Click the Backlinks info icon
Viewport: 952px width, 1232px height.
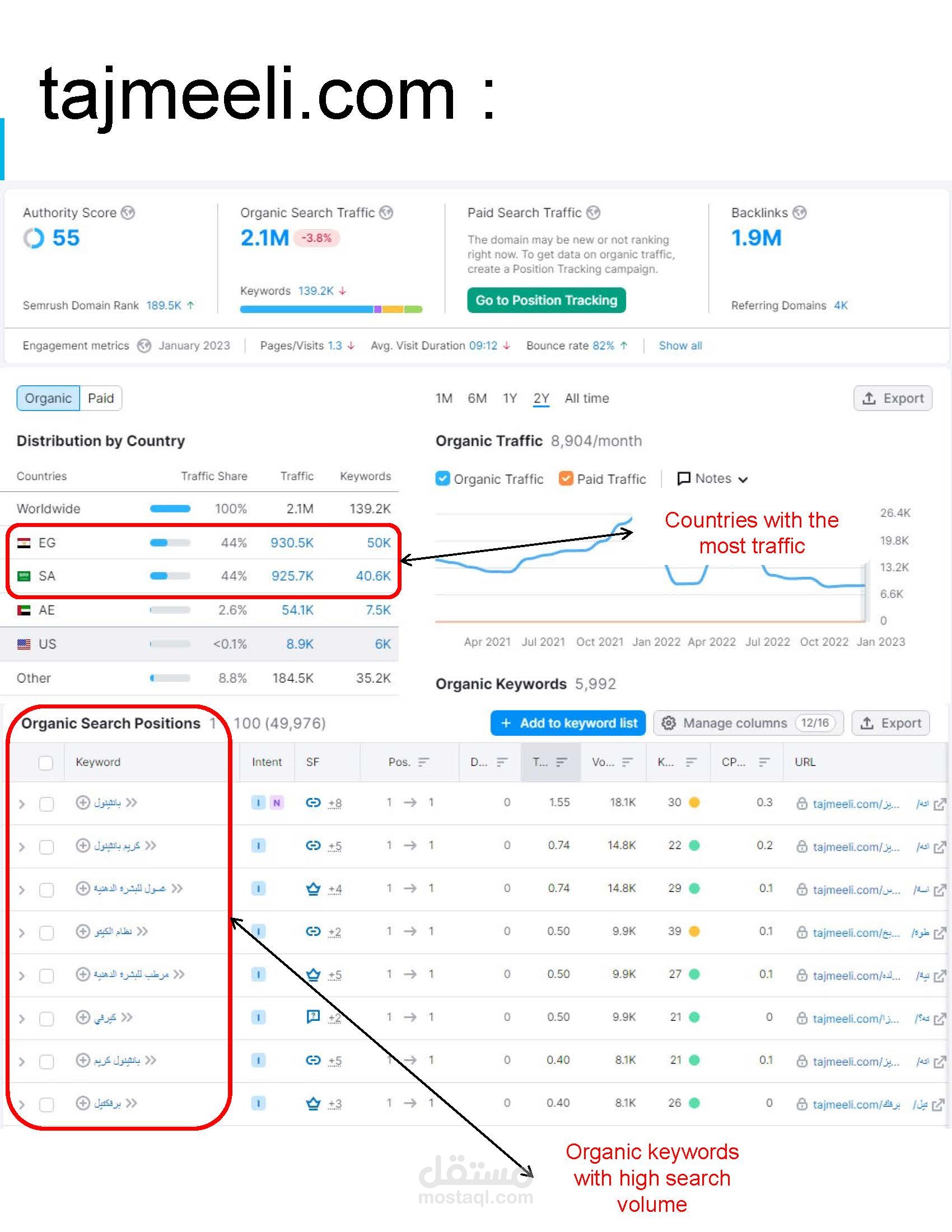(x=800, y=213)
